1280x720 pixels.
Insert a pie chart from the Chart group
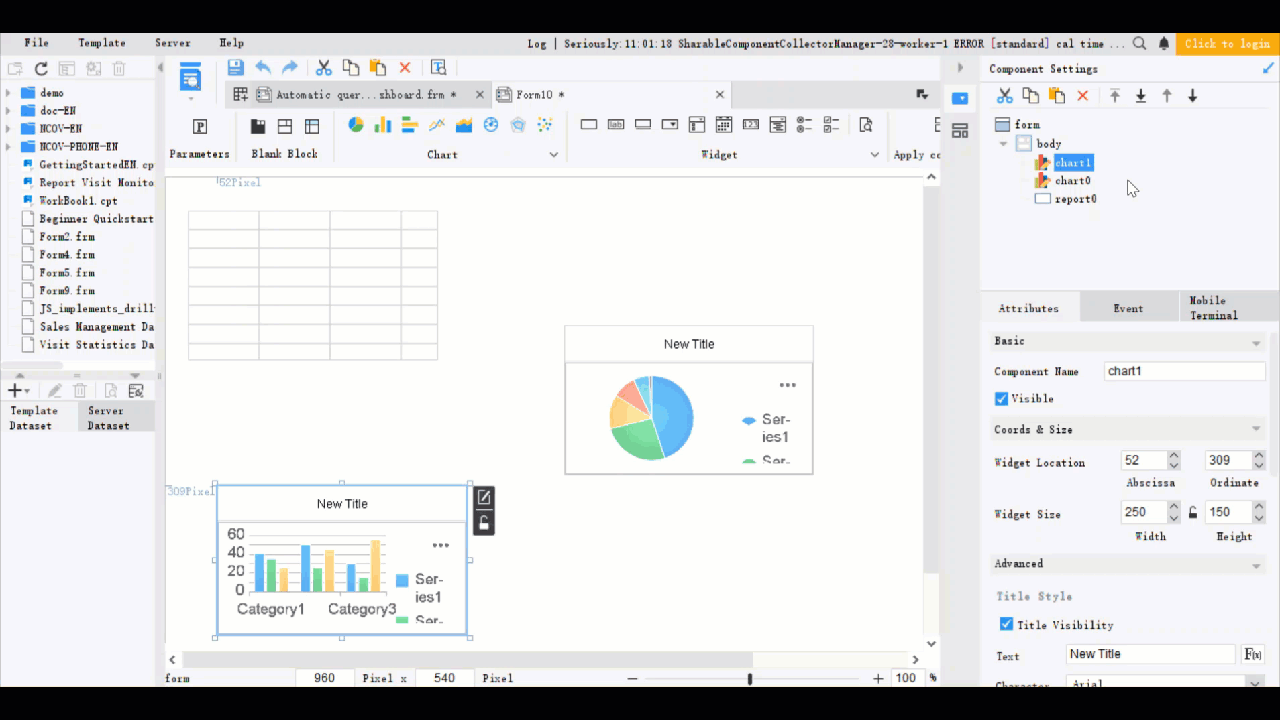(x=356, y=125)
